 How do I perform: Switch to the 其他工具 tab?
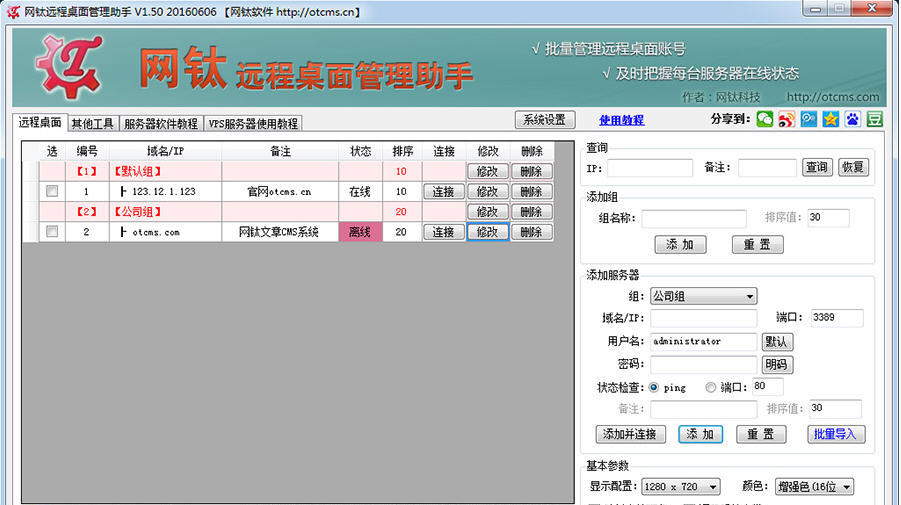pos(93,124)
